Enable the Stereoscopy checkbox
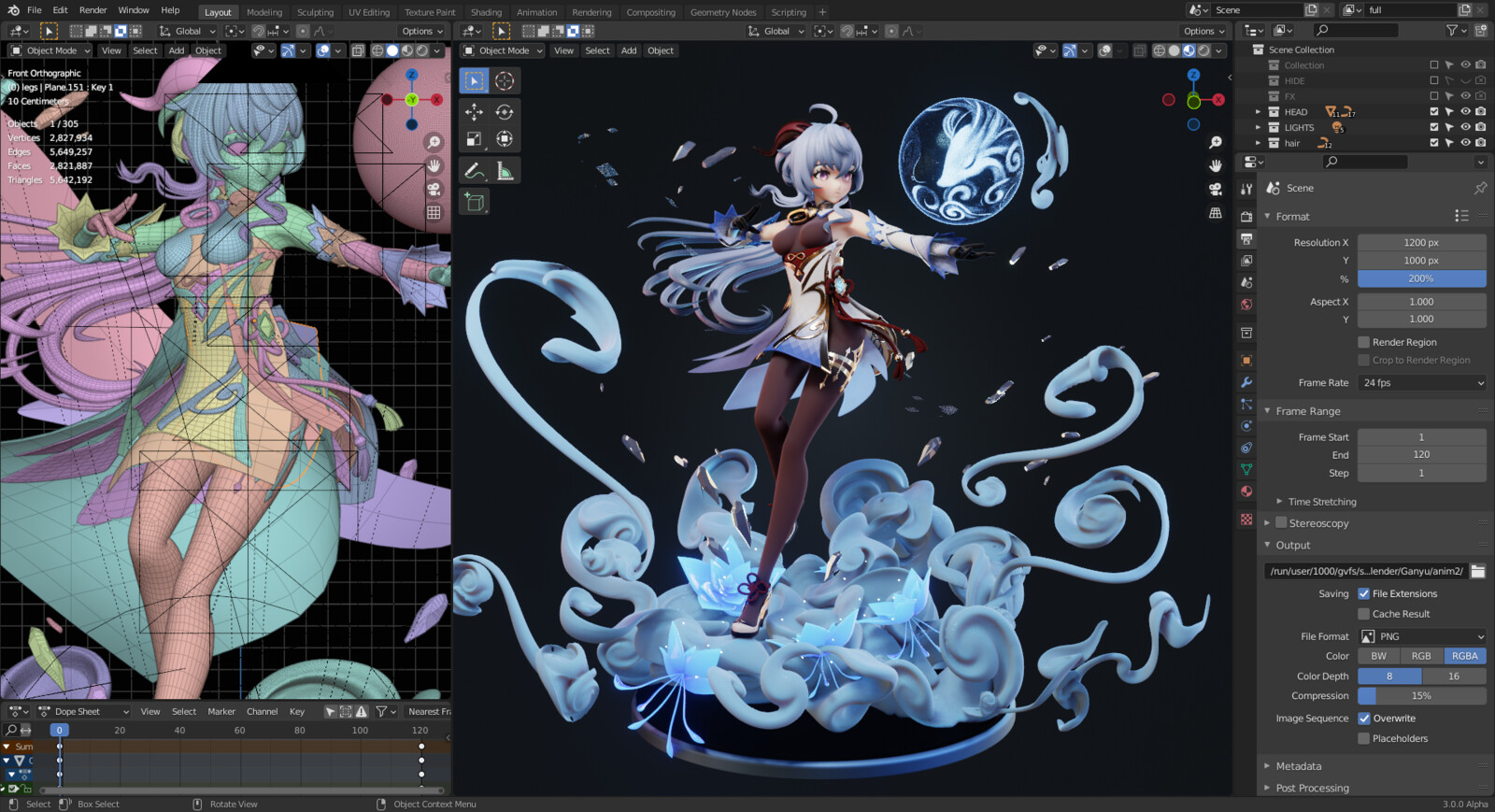 [1282, 523]
